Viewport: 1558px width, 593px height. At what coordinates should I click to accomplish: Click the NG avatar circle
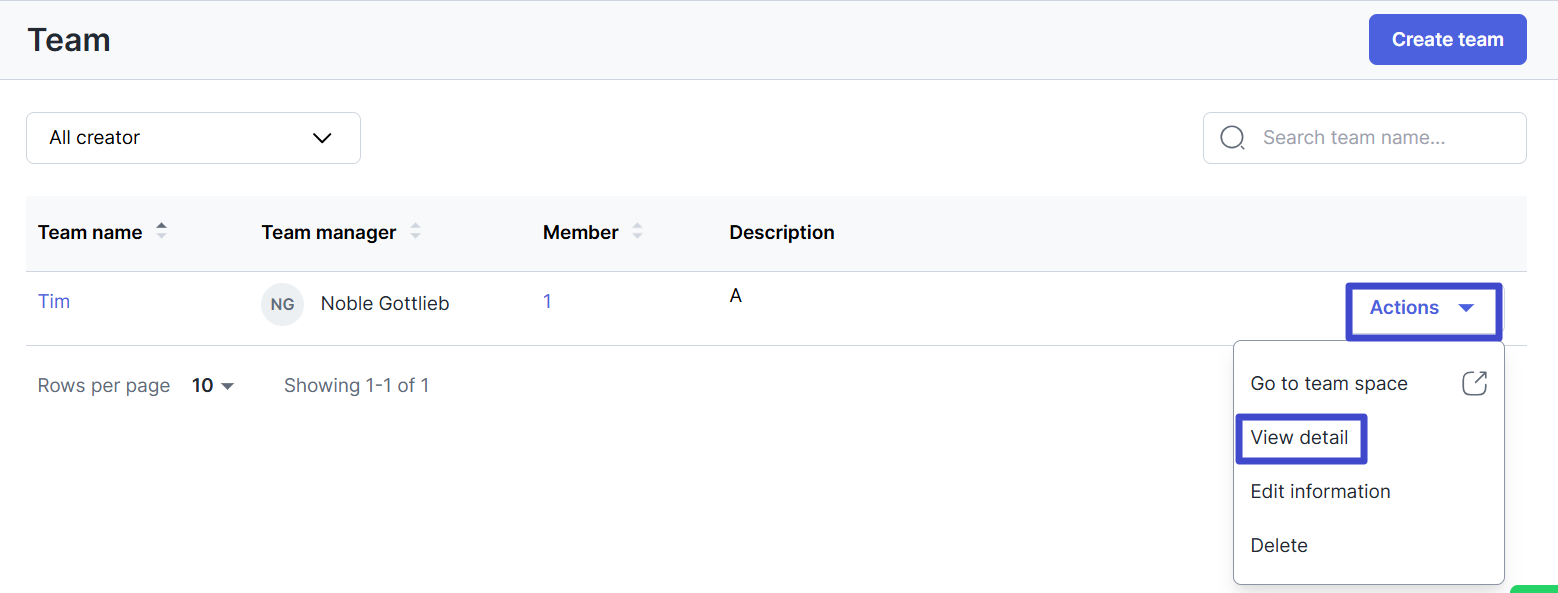(282, 304)
